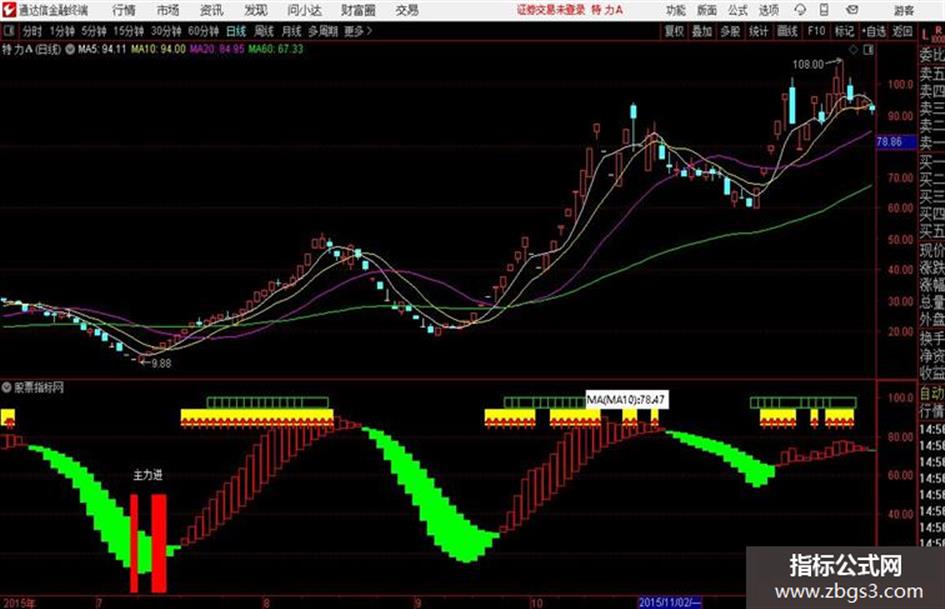
Task: Click the 复权 toolbar button
Action: (674, 31)
